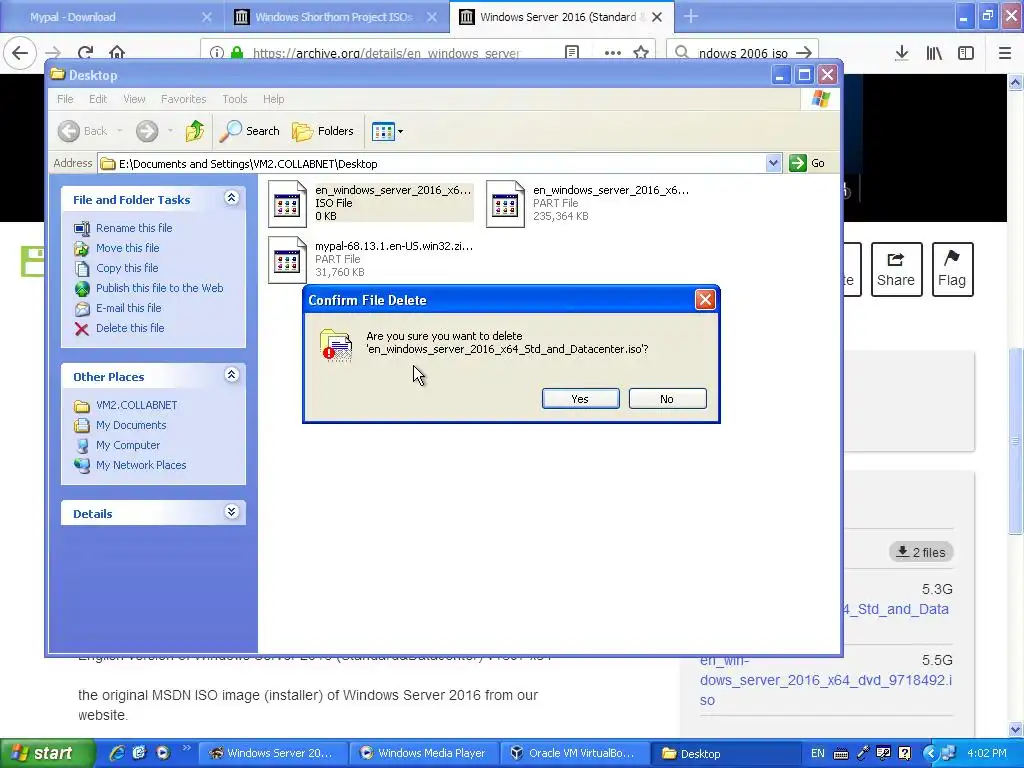Click the Flag button on archive page

pos(952,269)
